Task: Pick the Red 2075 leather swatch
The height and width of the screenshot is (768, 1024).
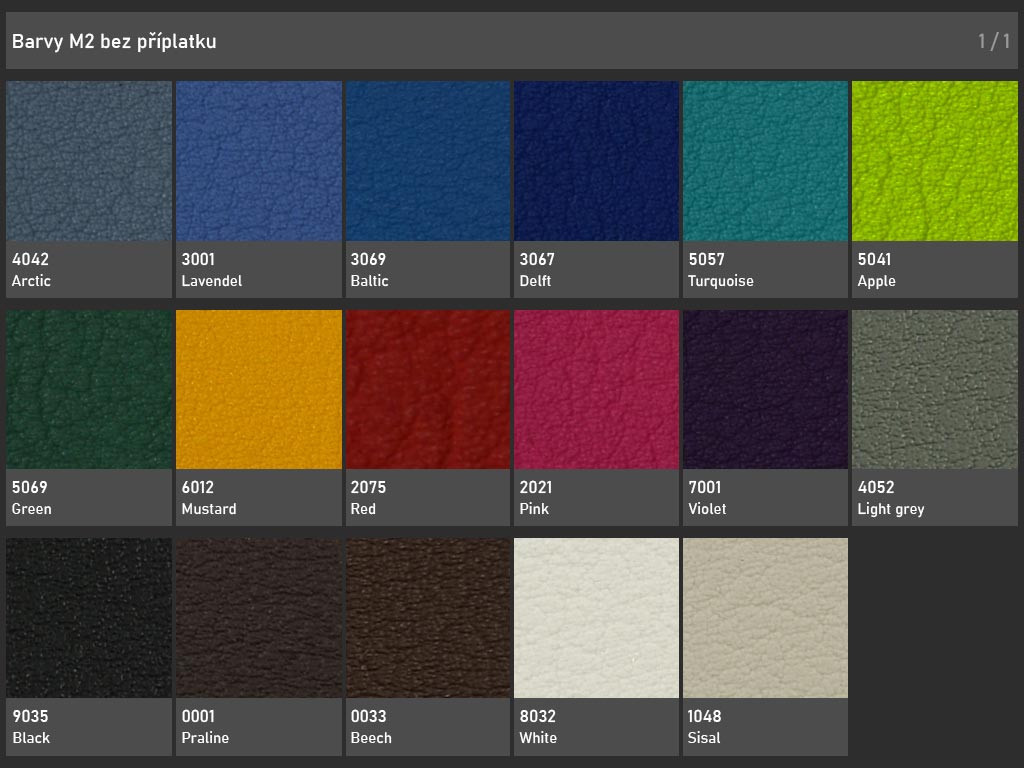Action: pyautogui.click(x=427, y=389)
